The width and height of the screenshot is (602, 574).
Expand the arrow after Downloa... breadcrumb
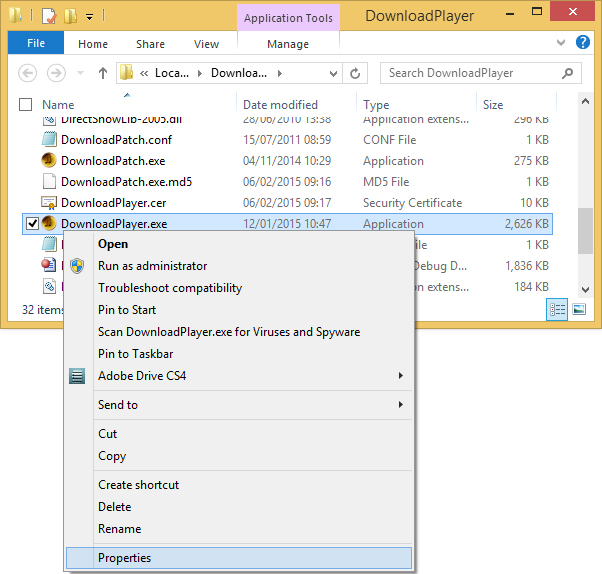[x=280, y=73]
